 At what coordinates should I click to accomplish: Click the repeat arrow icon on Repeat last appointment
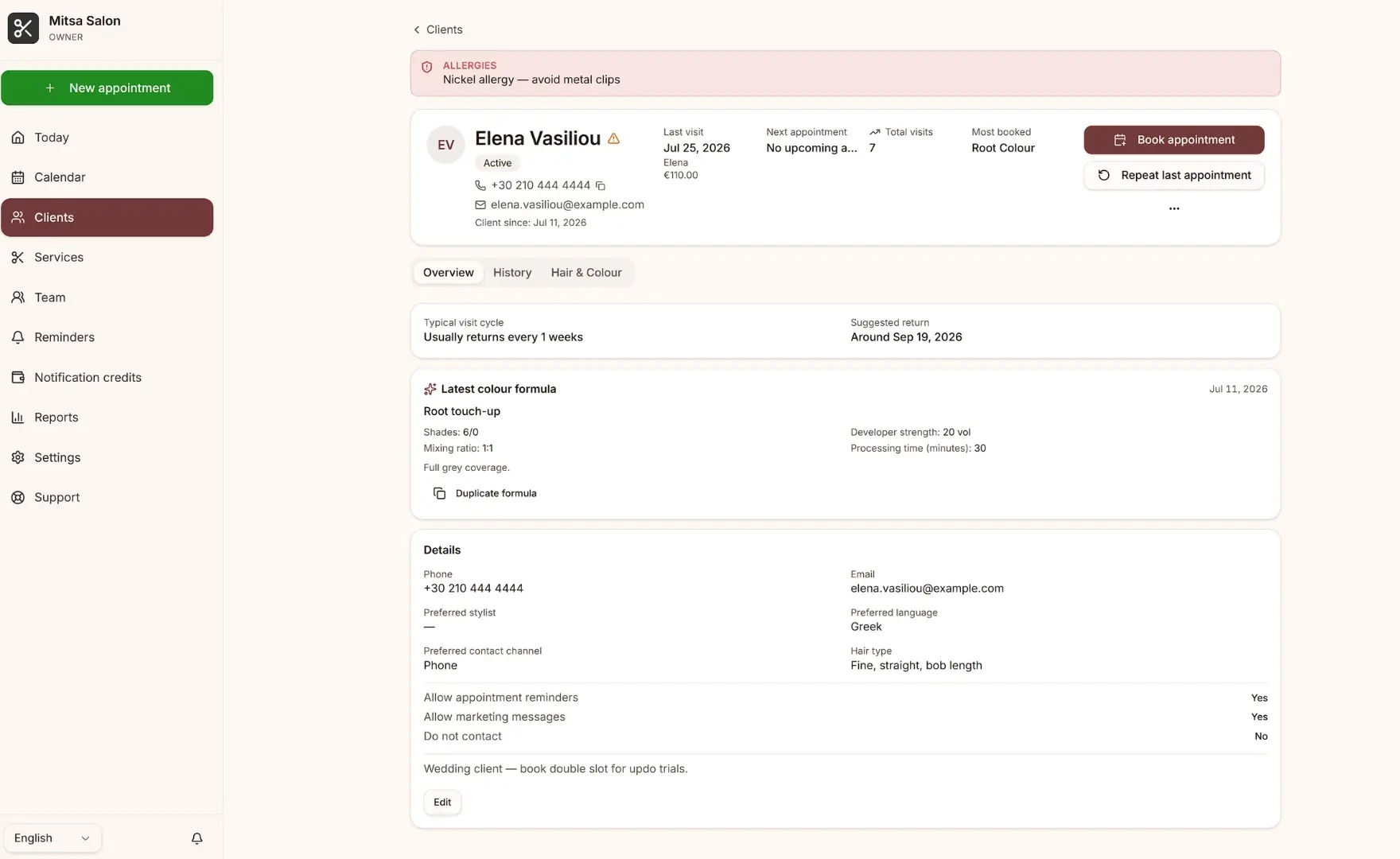pyautogui.click(x=1104, y=175)
